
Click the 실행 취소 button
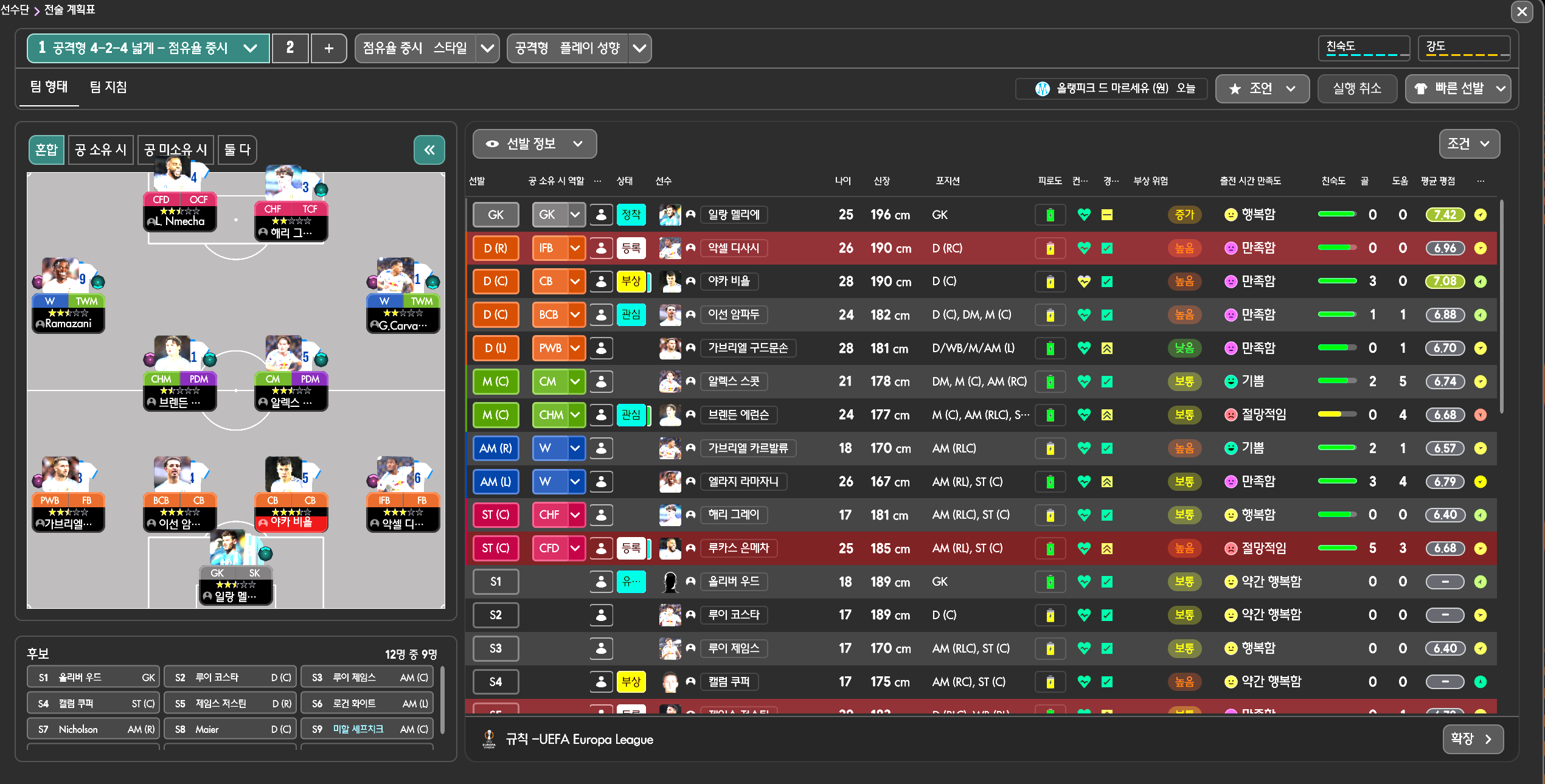coord(1357,89)
